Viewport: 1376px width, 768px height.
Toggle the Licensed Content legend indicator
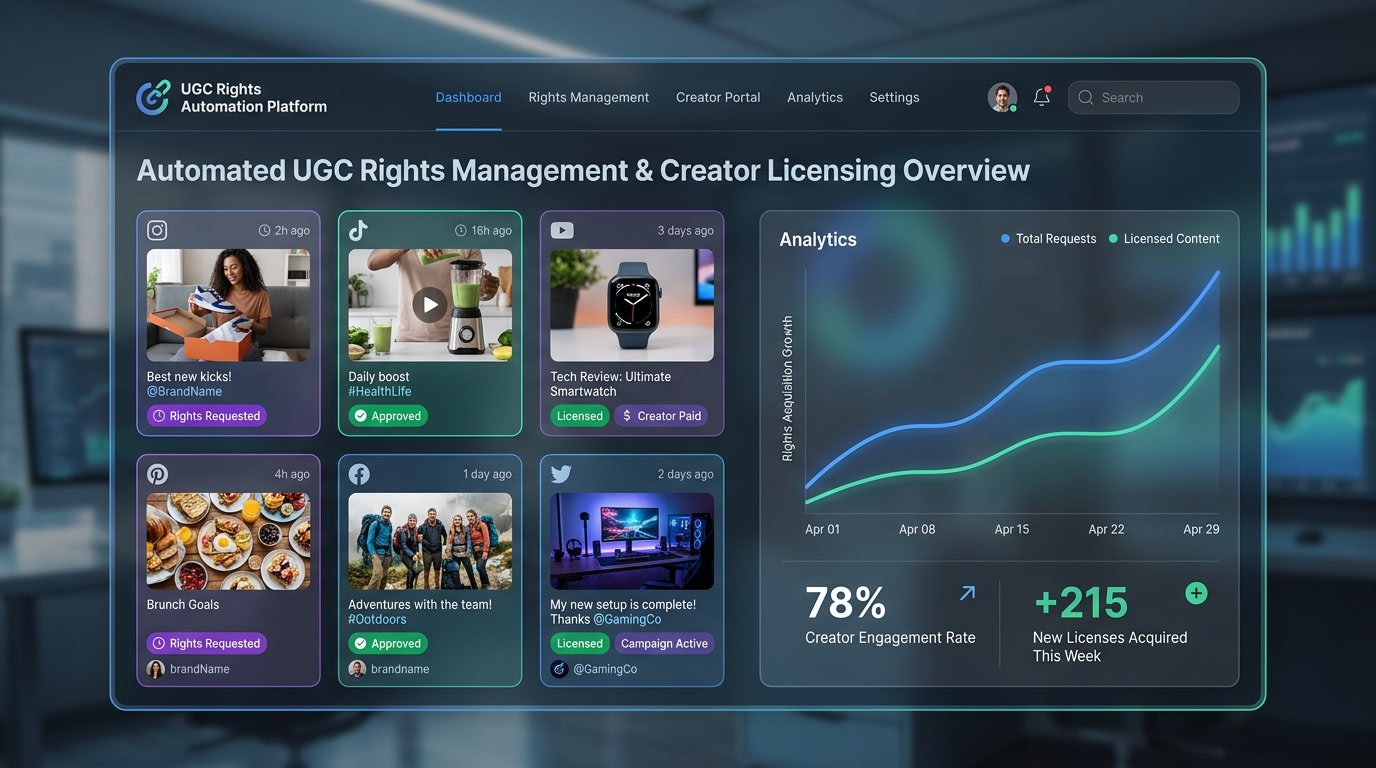click(x=1164, y=238)
